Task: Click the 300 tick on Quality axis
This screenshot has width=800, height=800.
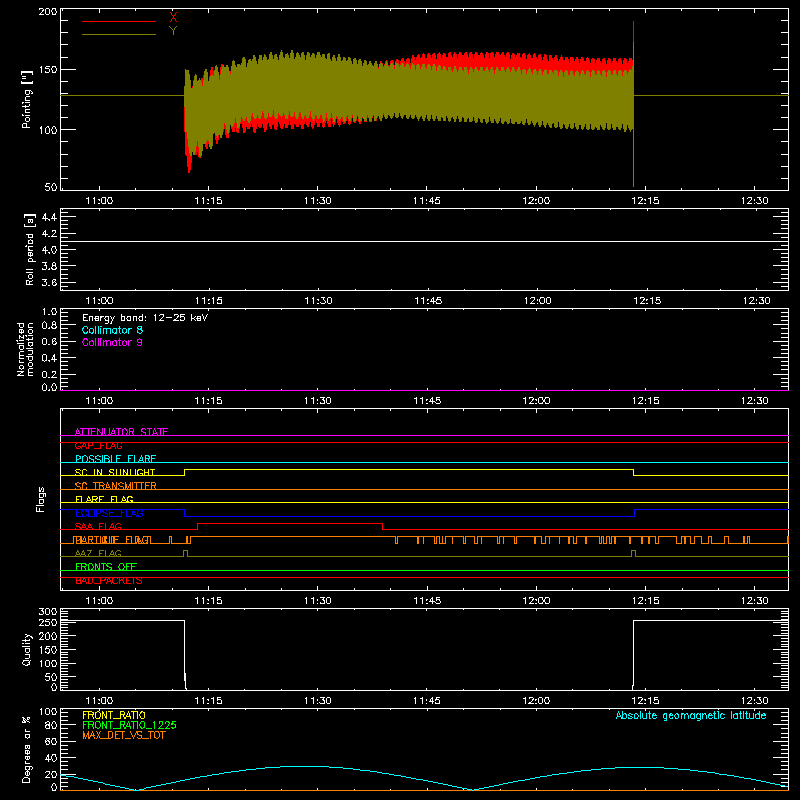Action: tap(48, 611)
